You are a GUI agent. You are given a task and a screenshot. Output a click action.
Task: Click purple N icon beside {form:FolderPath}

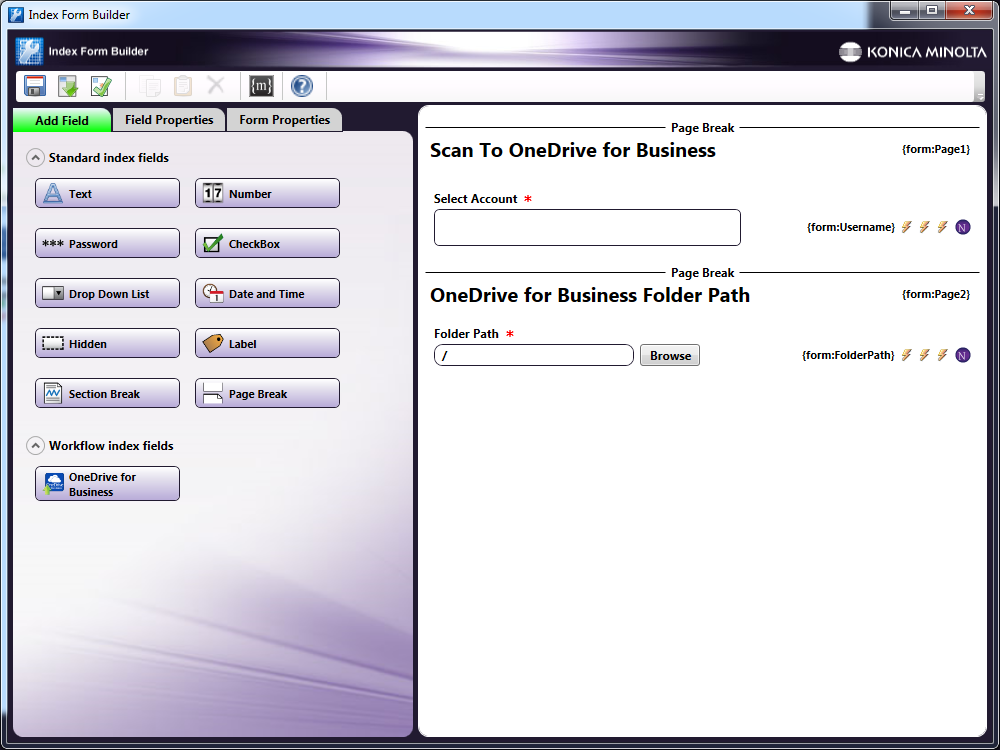click(963, 355)
